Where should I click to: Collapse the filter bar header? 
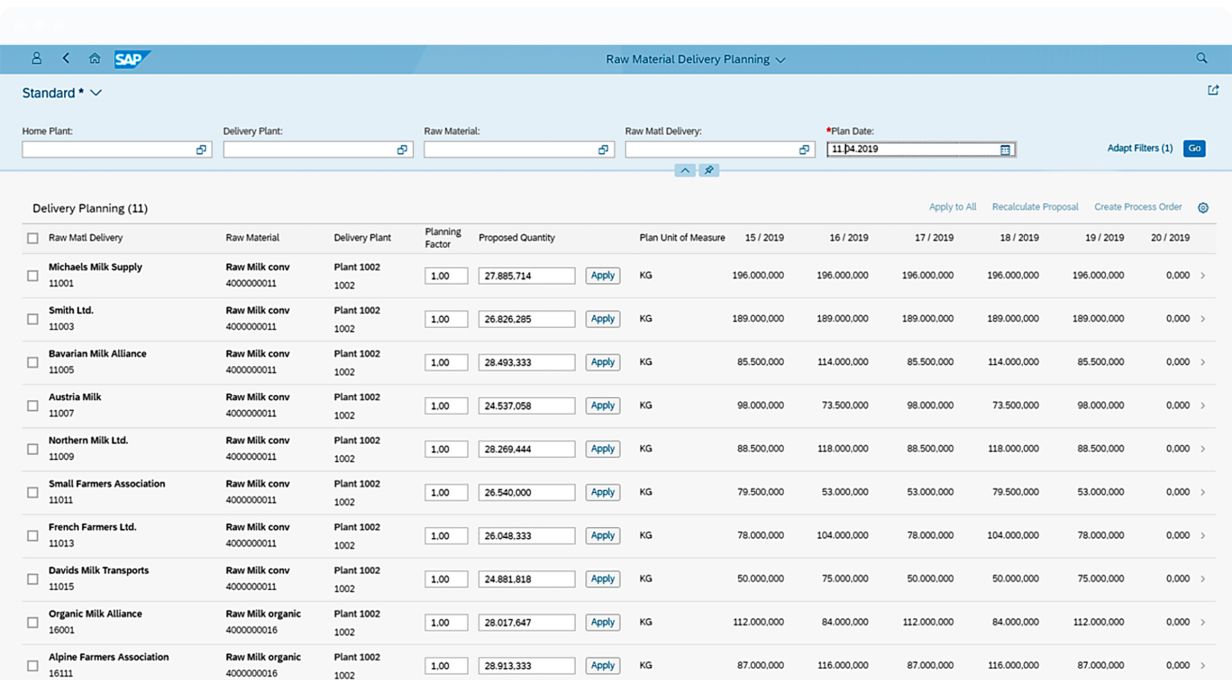pos(685,171)
